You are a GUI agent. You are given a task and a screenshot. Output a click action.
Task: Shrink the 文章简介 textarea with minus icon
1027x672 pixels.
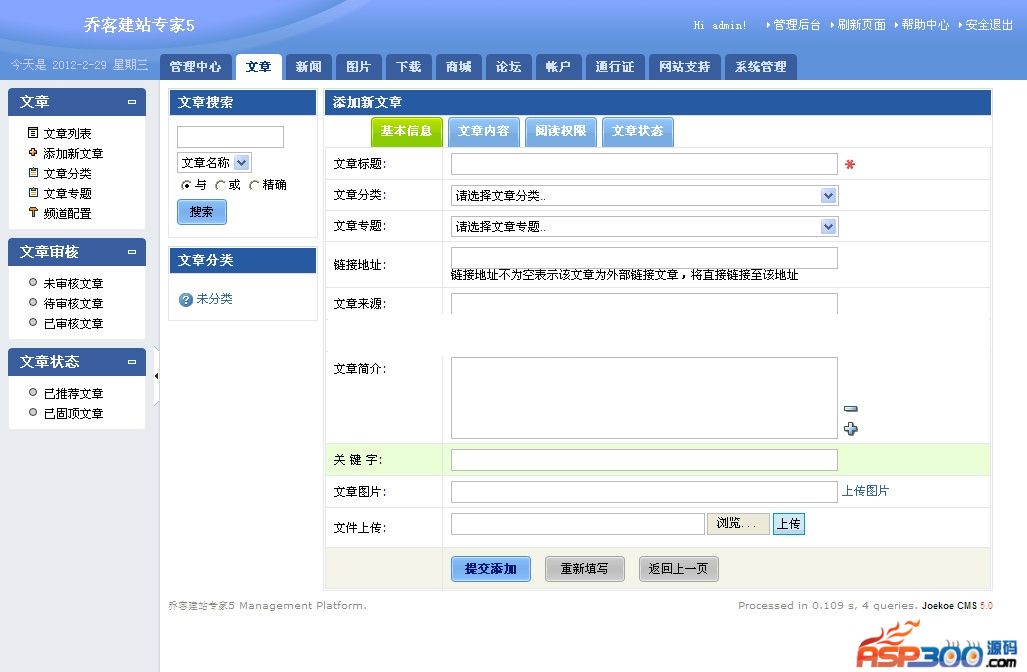point(850,408)
